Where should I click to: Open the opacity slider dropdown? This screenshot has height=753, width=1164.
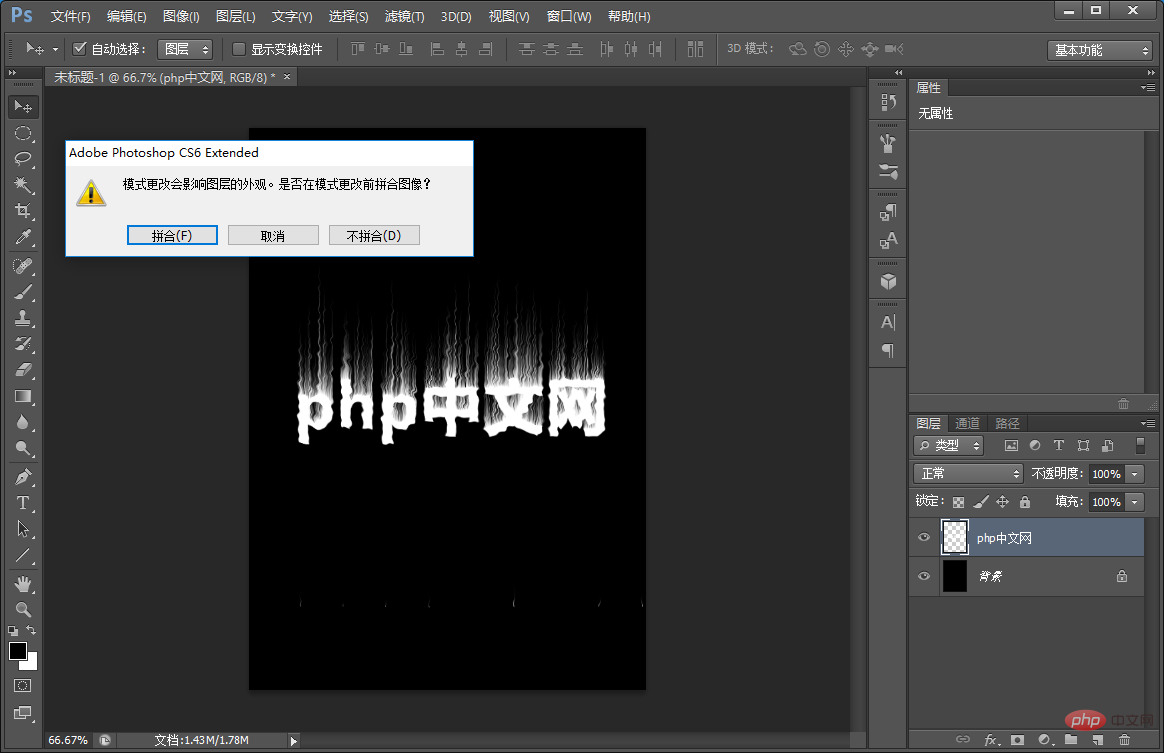point(1134,474)
